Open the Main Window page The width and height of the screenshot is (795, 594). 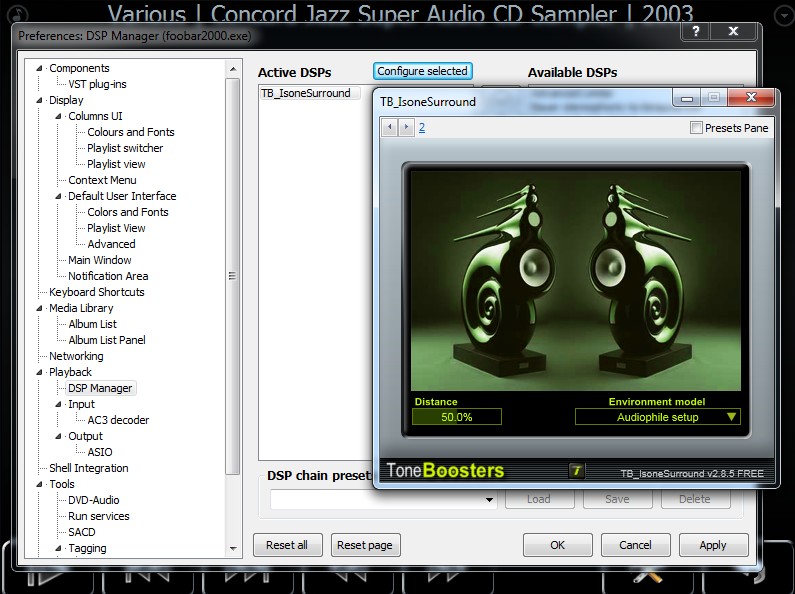[x=100, y=260]
